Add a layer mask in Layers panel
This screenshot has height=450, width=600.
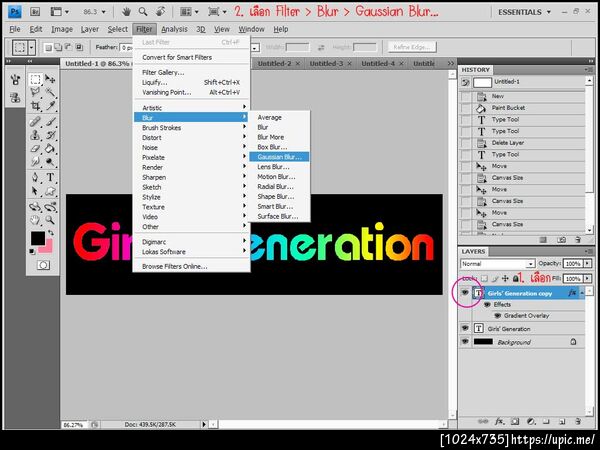click(x=515, y=421)
